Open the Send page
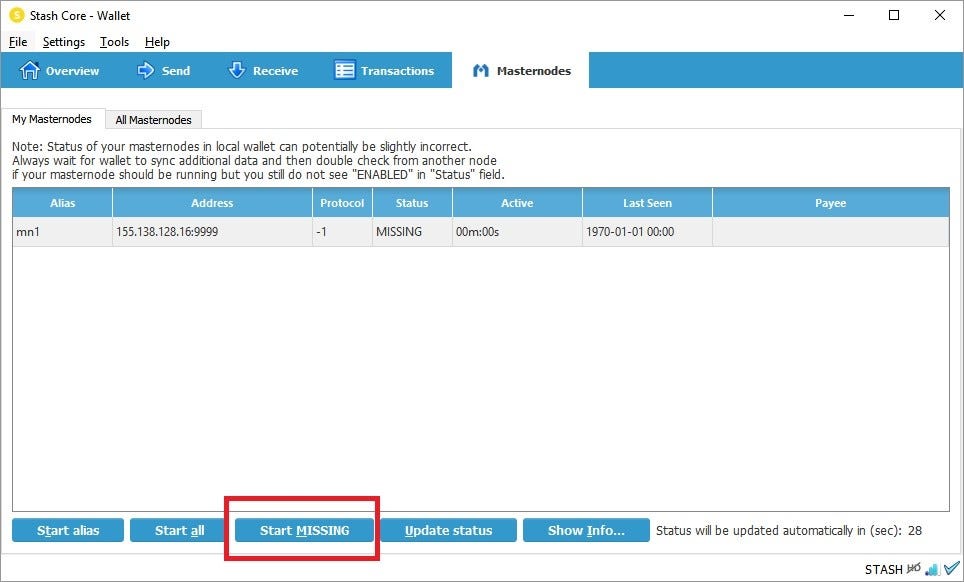 tap(163, 71)
